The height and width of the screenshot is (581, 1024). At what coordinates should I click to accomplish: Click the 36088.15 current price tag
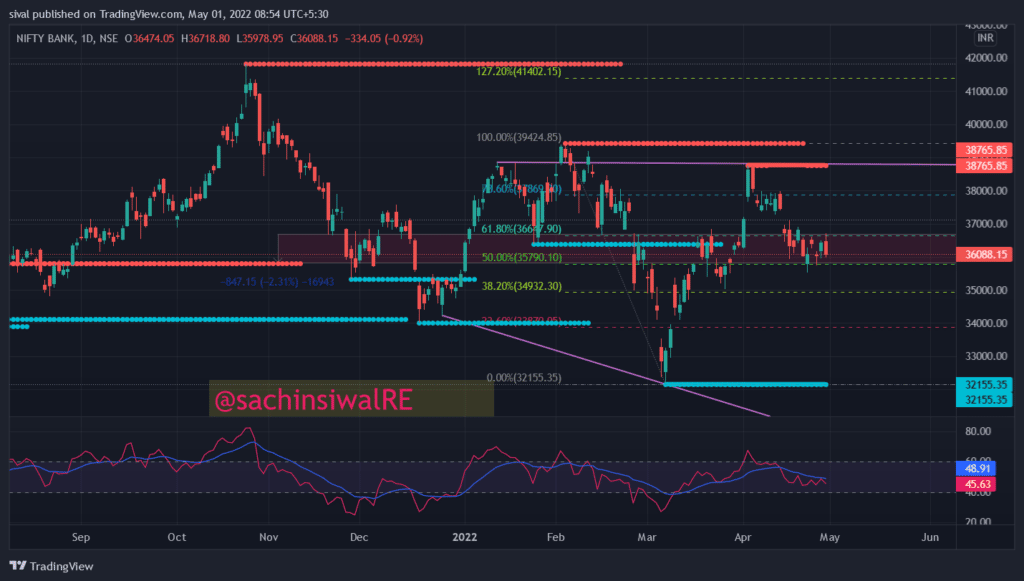(x=984, y=255)
